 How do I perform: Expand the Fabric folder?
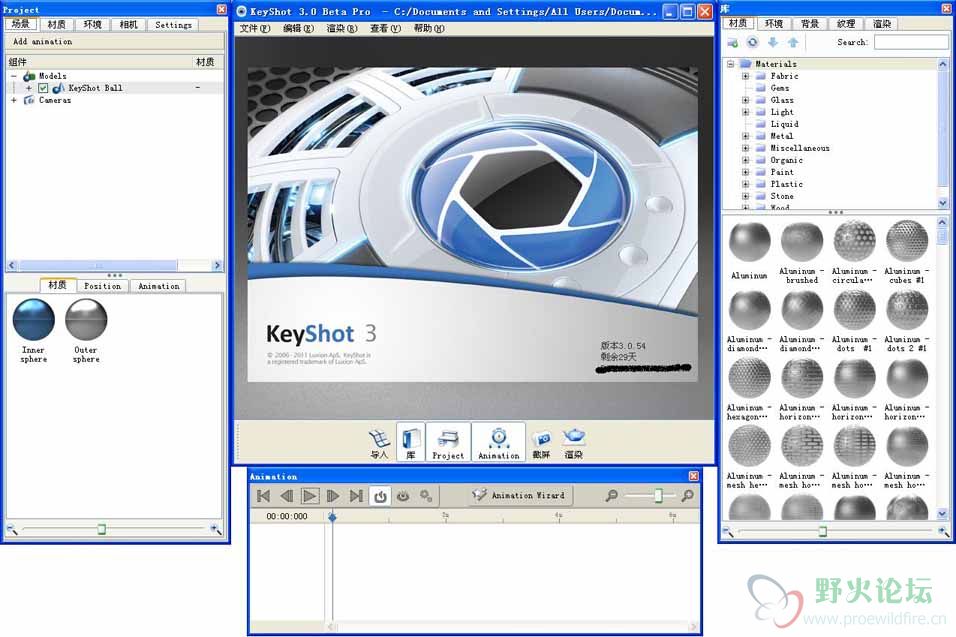(745, 76)
